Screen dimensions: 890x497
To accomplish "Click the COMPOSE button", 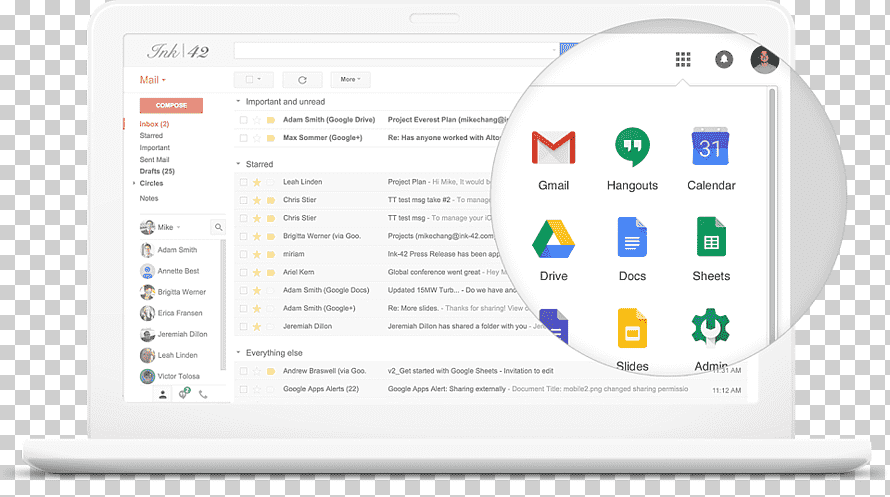I will click(x=171, y=106).
